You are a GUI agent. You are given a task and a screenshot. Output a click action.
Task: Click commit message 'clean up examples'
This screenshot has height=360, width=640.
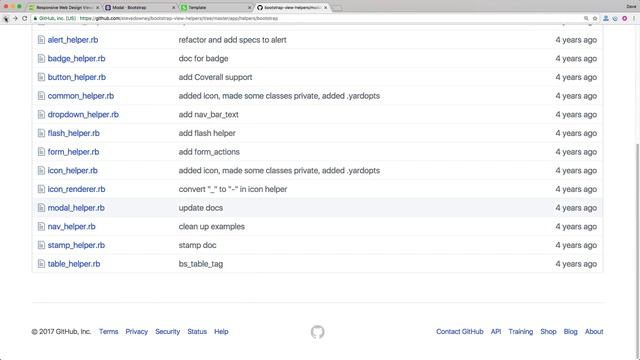(x=211, y=227)
